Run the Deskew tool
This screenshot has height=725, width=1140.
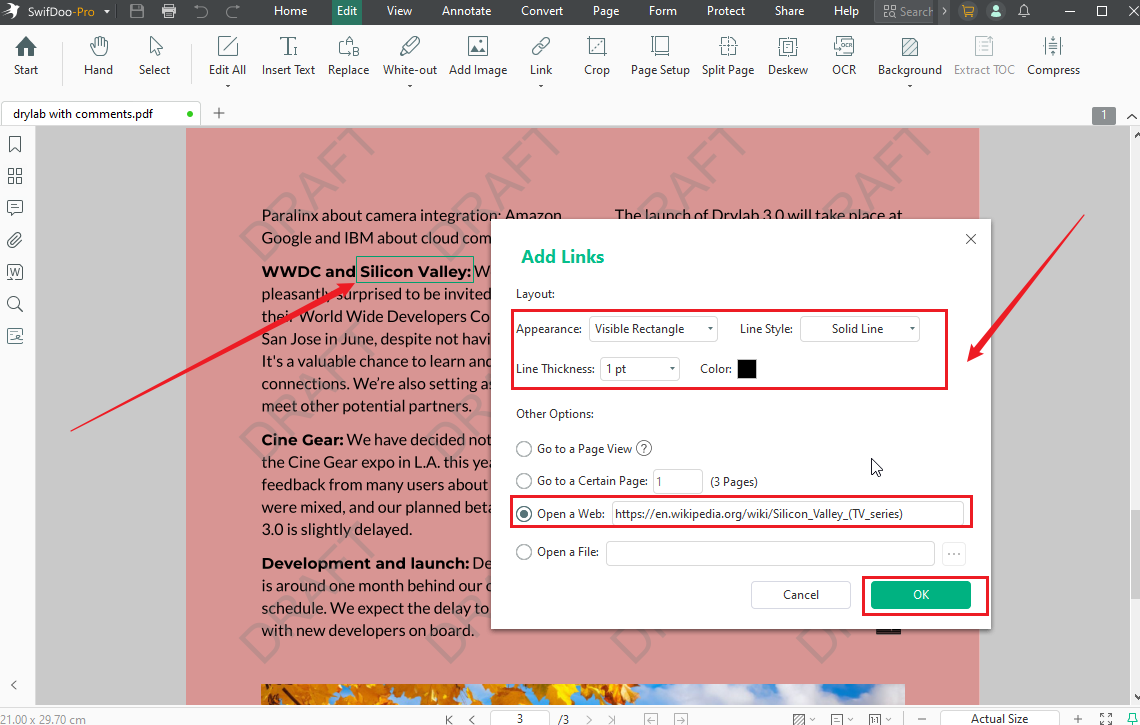pyautogui.click(x=788, y=56)
